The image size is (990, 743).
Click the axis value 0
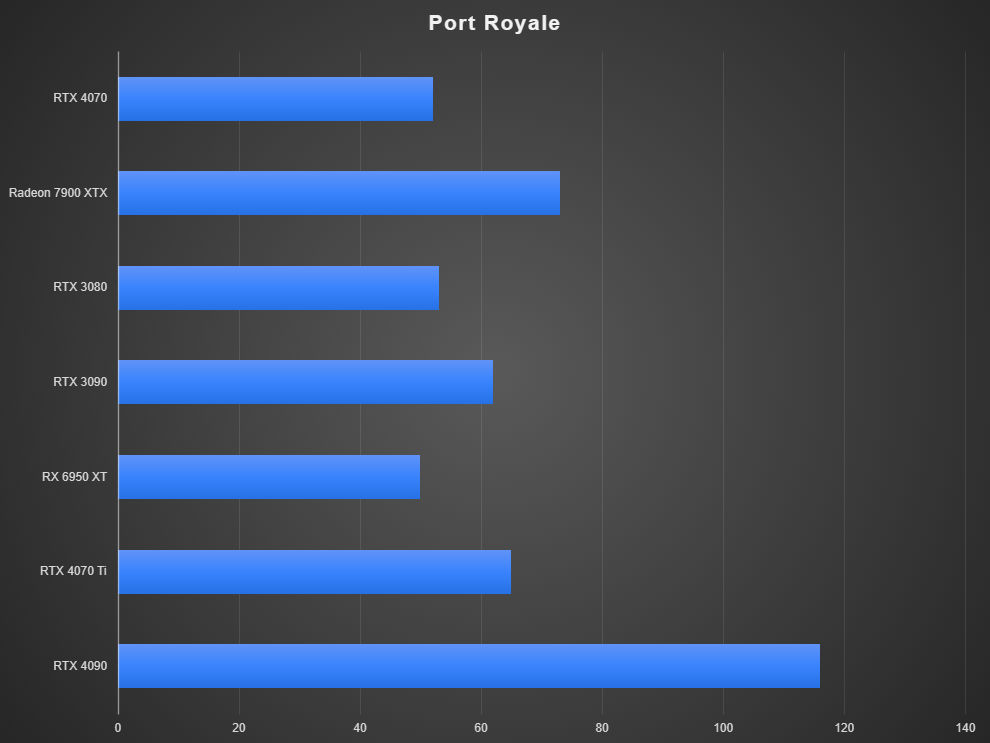pos(118,728)
